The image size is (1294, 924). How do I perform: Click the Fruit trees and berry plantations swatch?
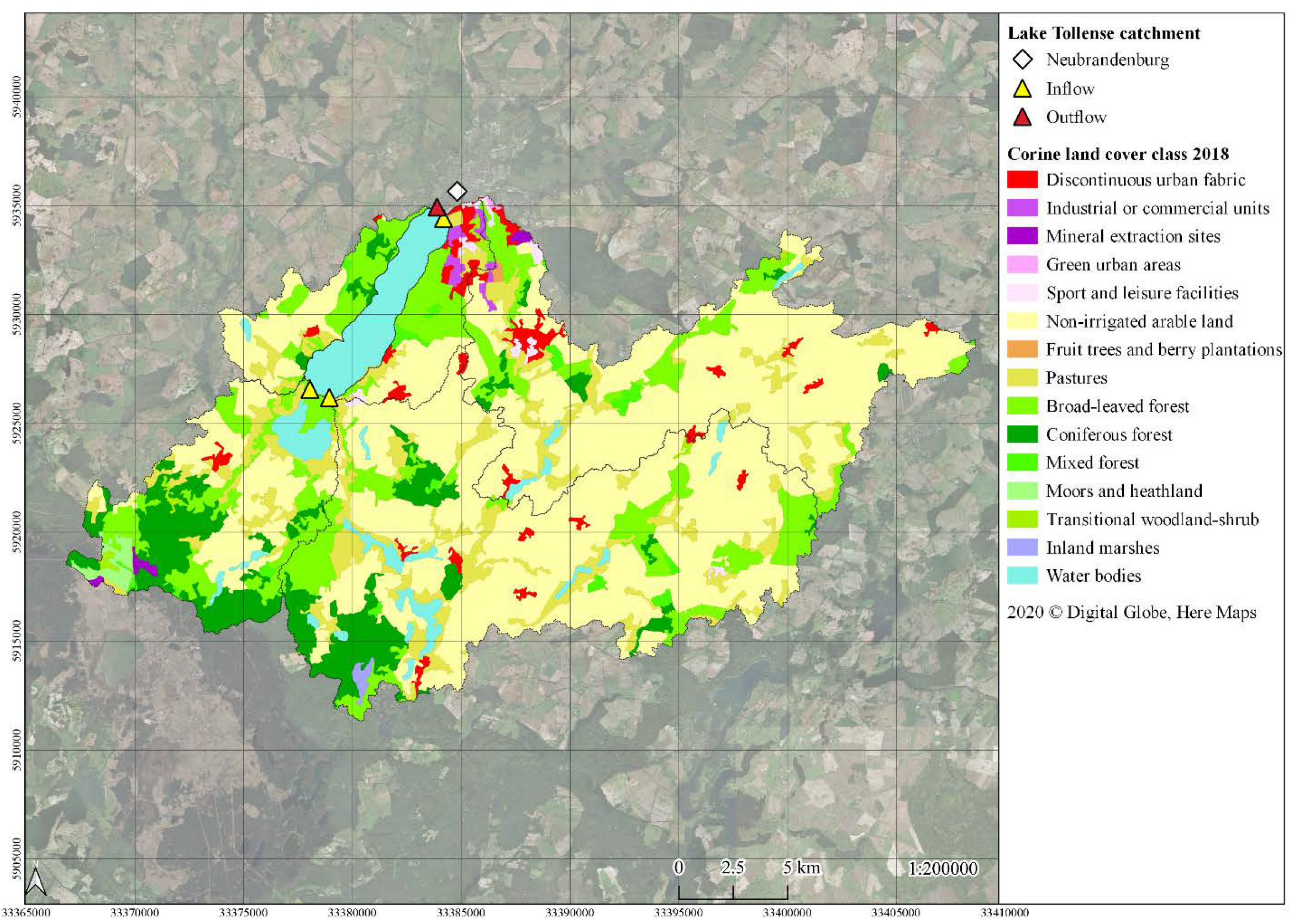1022,349
